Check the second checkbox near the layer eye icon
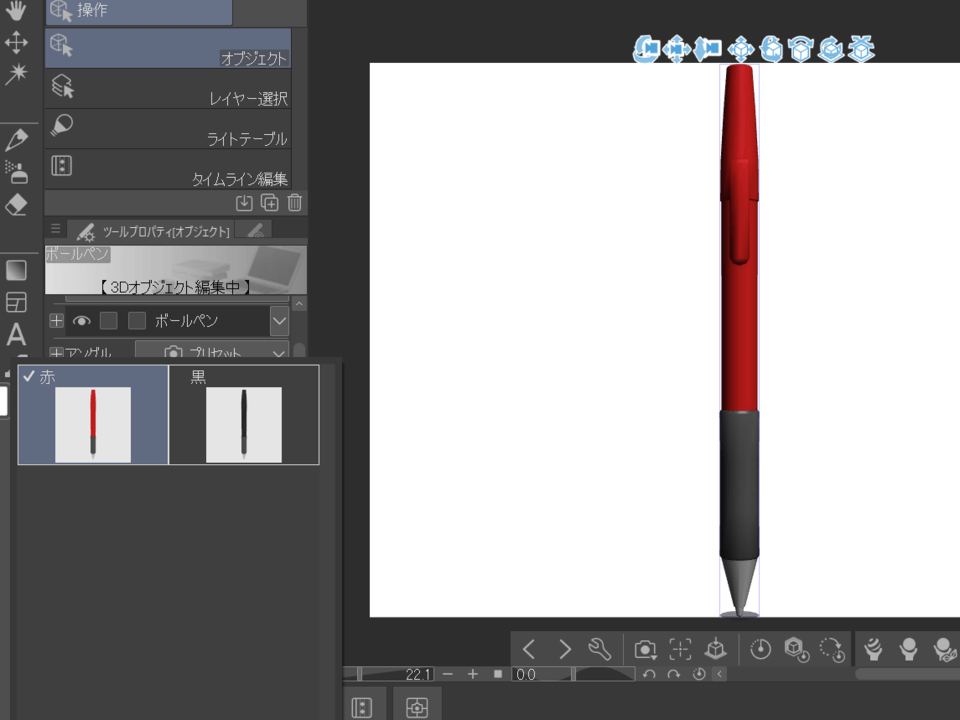 (136, 320)
